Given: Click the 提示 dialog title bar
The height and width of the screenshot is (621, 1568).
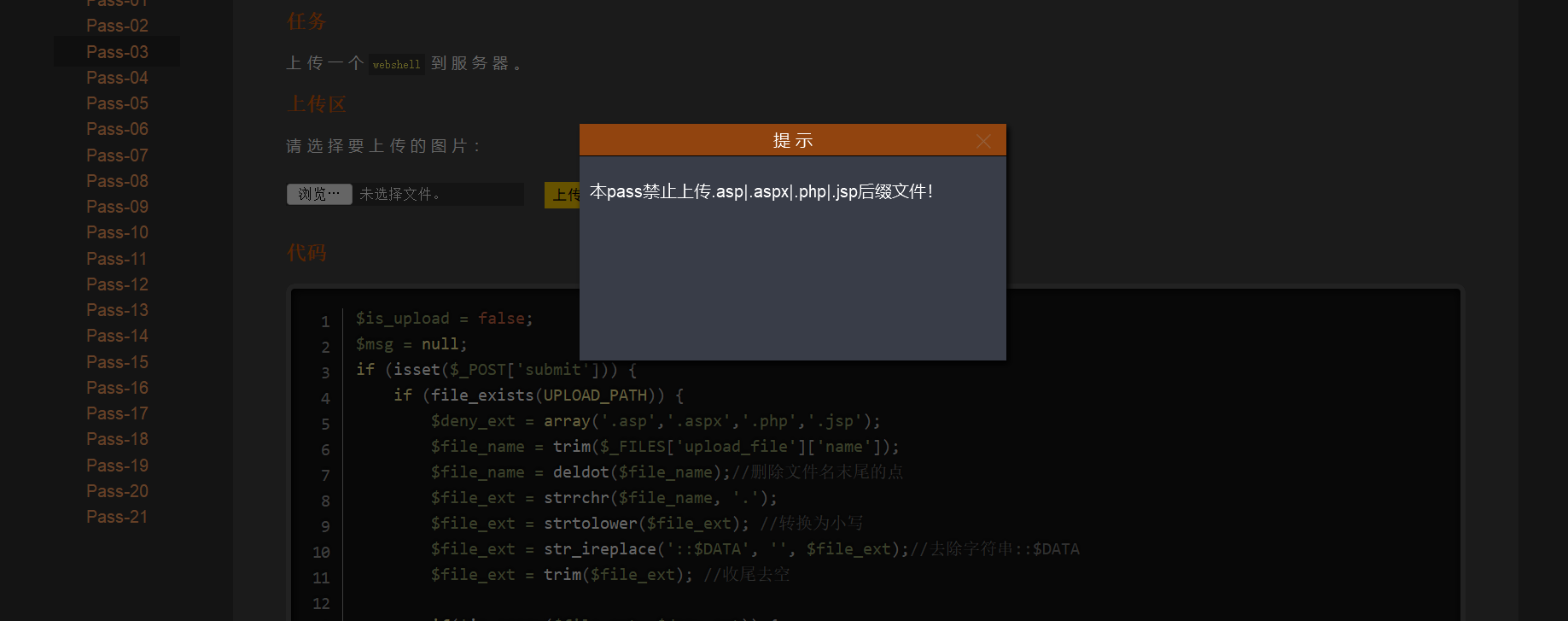Looking at the screenshot, I should [792, 140].
